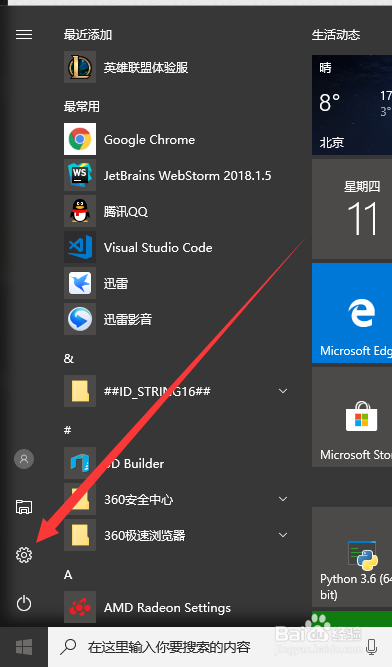The image size is (392, 667).
Task: Launch the Tencent QQ penguin icon
Action: pos(80,211)
